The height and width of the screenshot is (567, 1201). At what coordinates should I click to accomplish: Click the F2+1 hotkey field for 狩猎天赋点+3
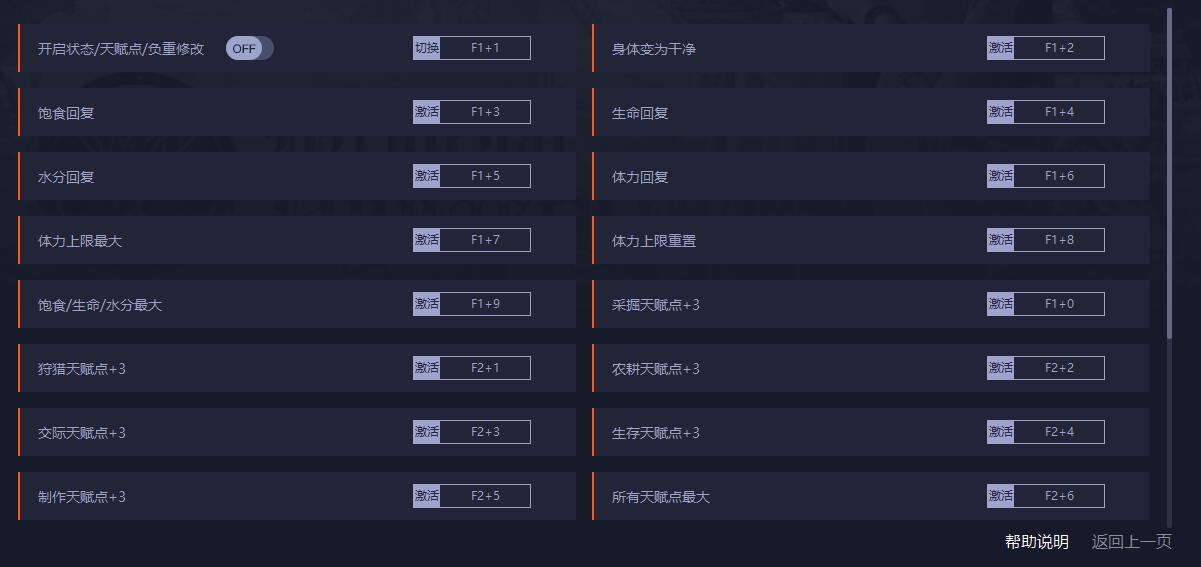[485, 368]
